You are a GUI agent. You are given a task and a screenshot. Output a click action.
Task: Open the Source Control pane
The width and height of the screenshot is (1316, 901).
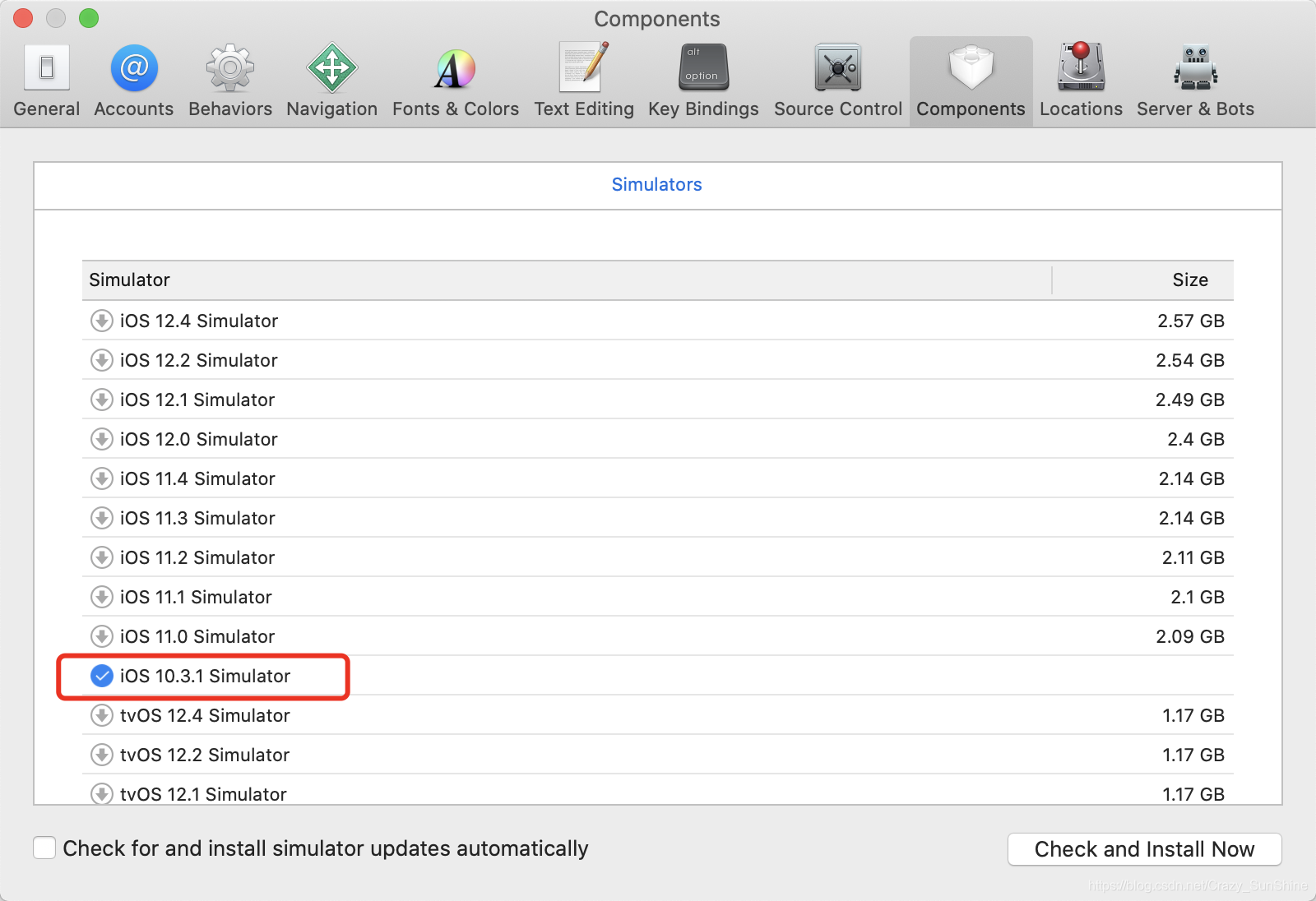click(x=838, y=81)
